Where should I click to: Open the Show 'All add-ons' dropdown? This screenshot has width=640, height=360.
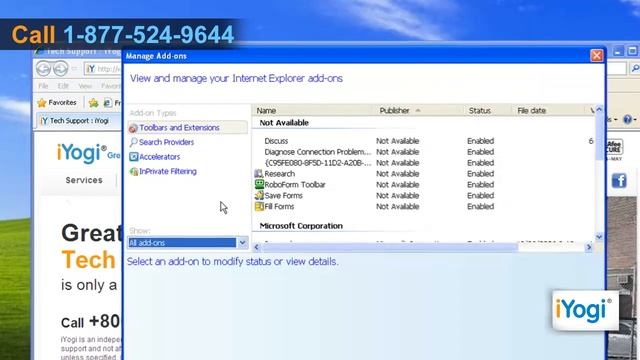coord(242,243)
